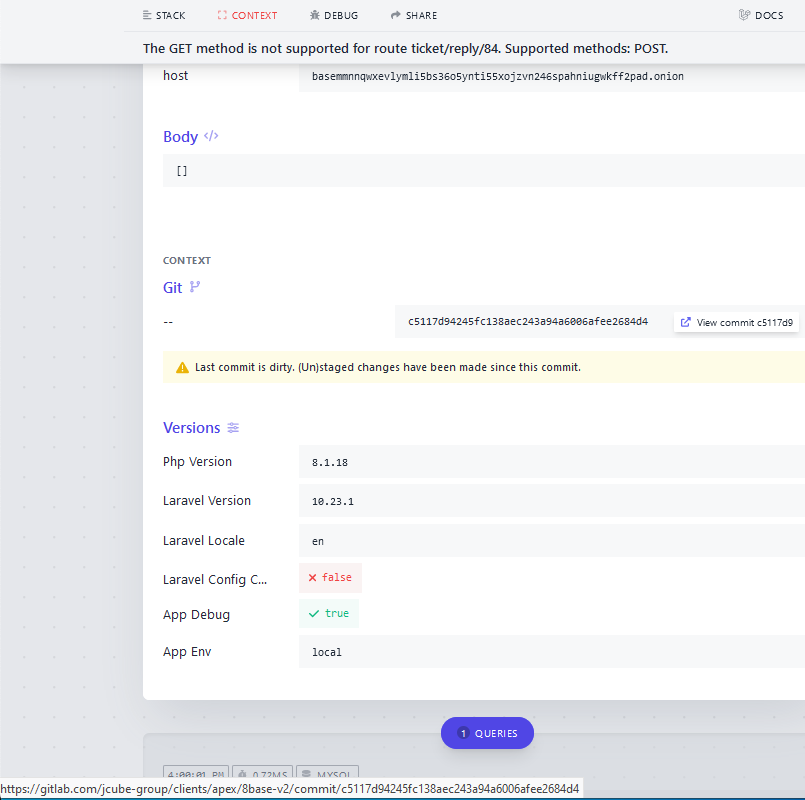Click the share arrow icon

pyautogui.click(x=395, y=15)
